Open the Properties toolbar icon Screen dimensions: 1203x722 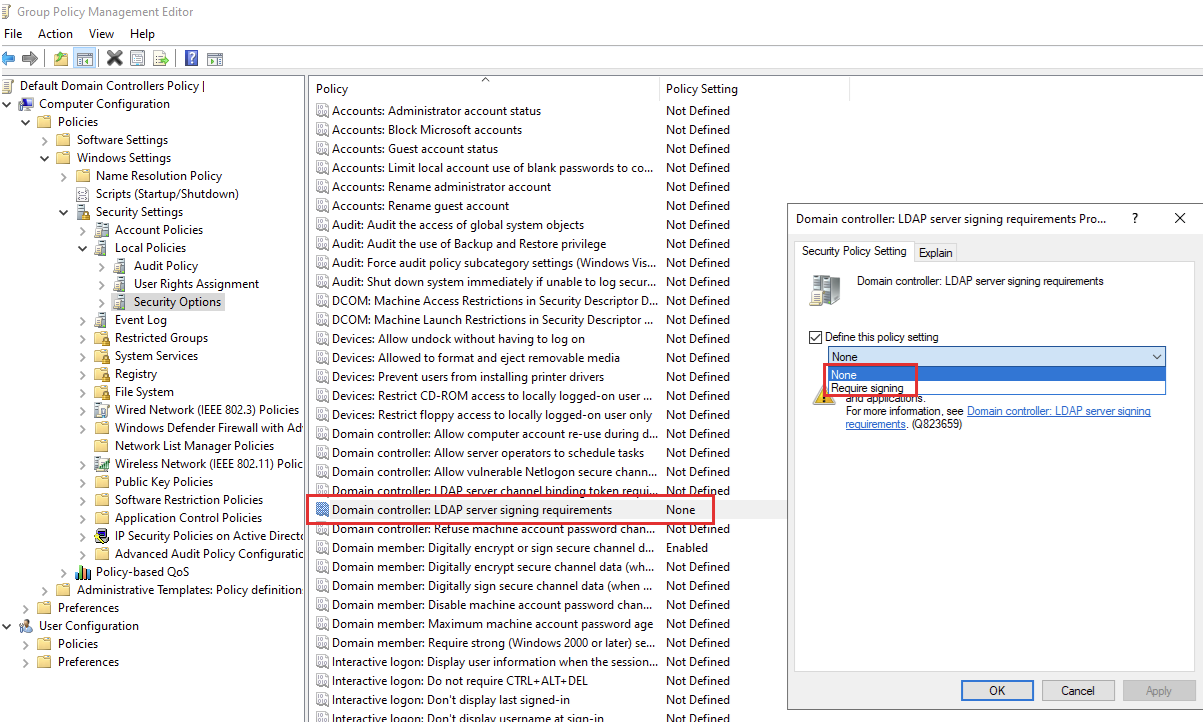138,57
